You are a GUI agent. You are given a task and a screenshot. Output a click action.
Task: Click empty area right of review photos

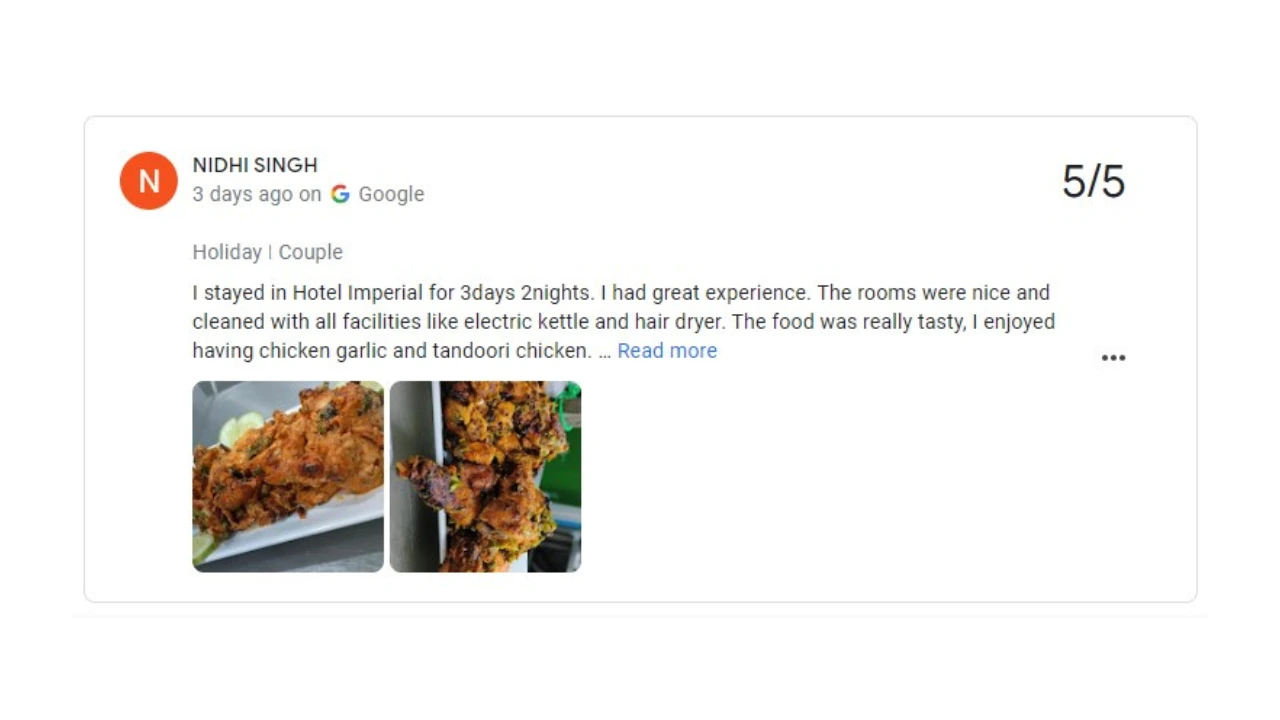point(850,476)
